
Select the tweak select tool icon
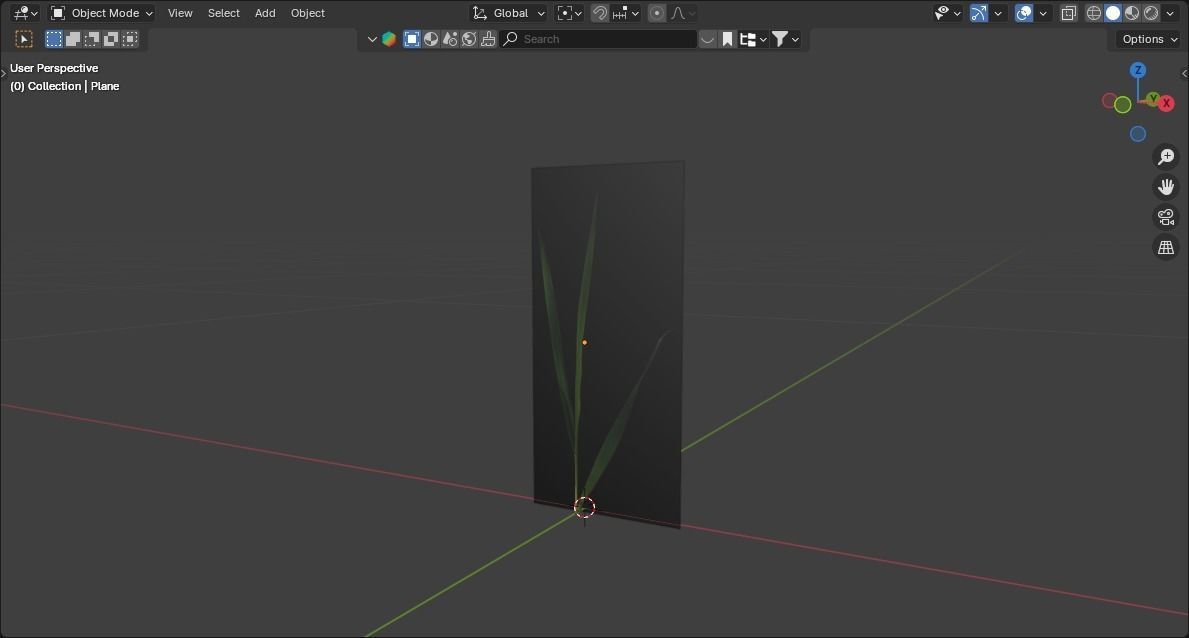coord(24,39)
